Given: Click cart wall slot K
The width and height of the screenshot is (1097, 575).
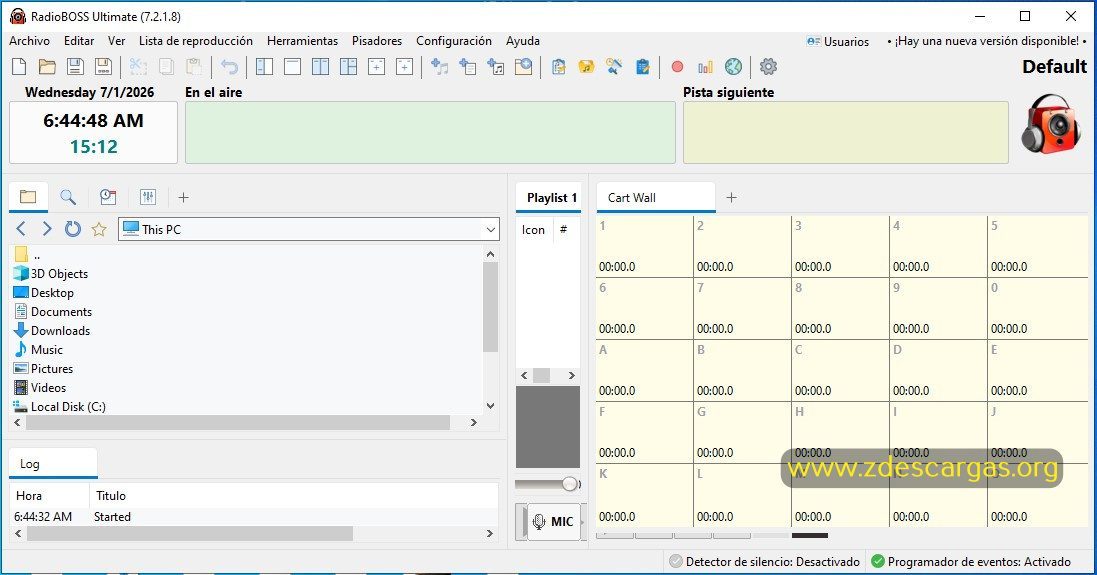Looking at the screenshot, I should [644, 495].
